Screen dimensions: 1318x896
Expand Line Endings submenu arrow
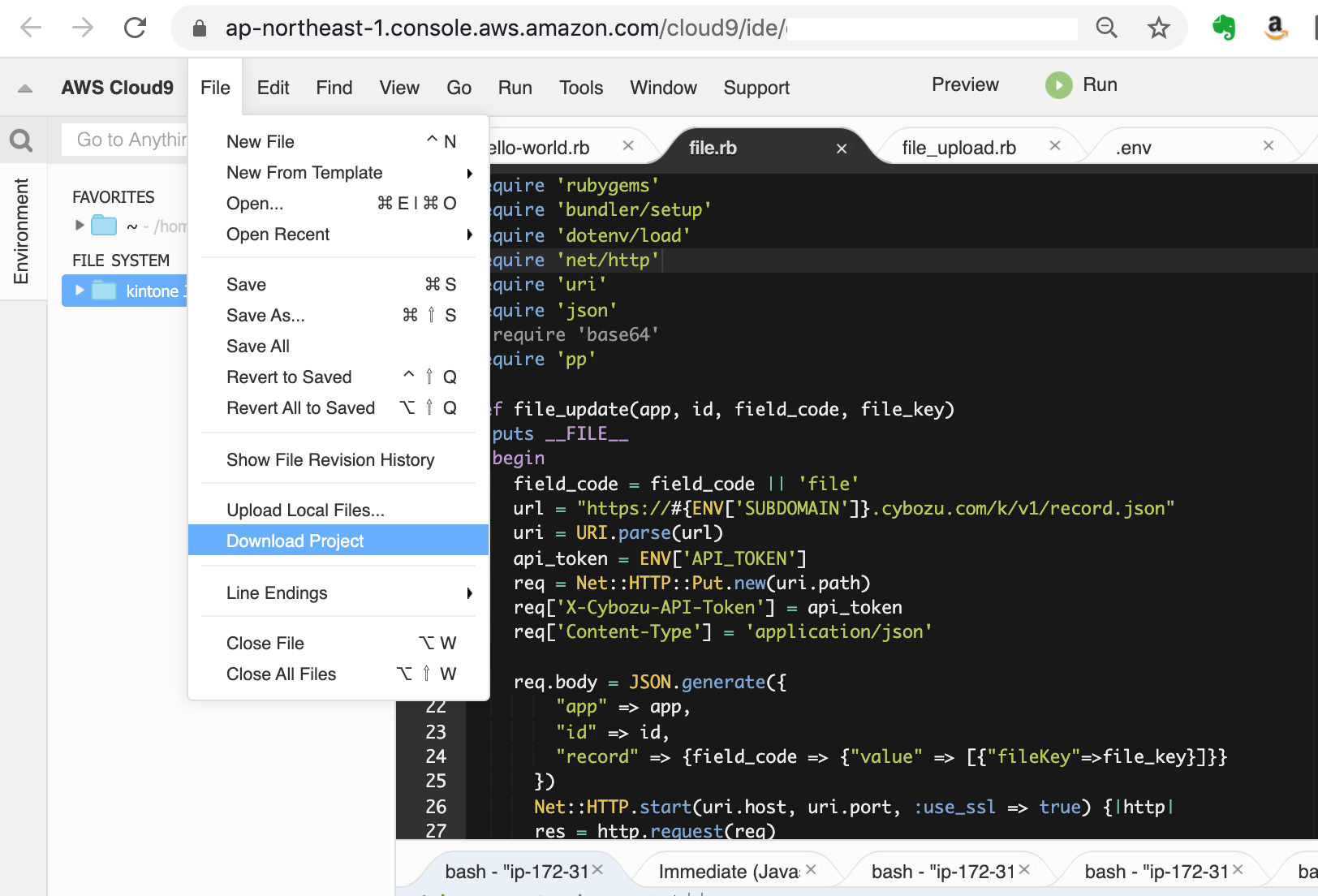[x=469, y=593]
